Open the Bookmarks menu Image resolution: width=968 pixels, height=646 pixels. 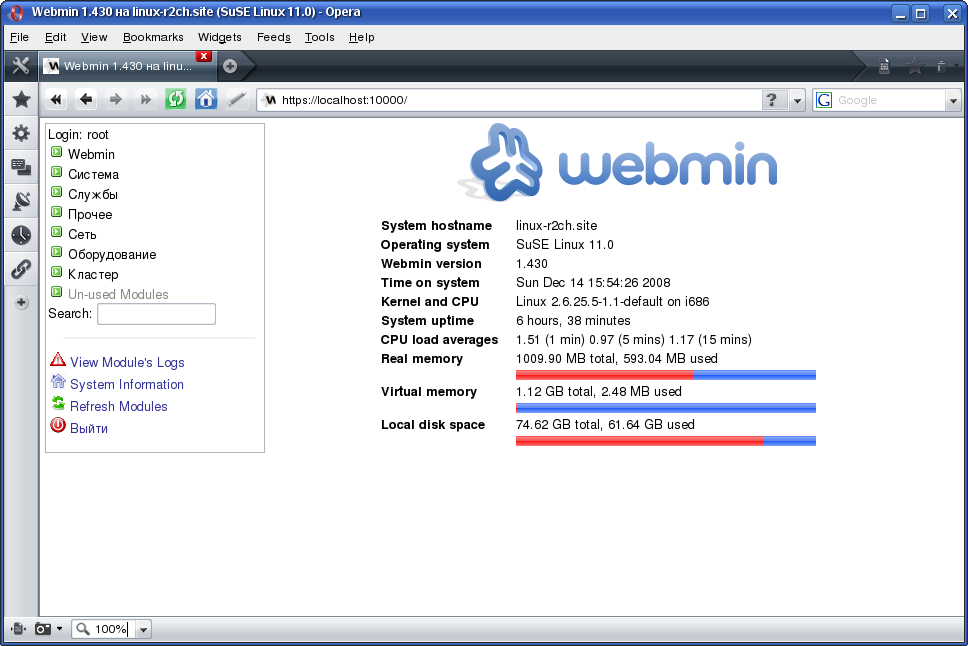click(153, 37)
